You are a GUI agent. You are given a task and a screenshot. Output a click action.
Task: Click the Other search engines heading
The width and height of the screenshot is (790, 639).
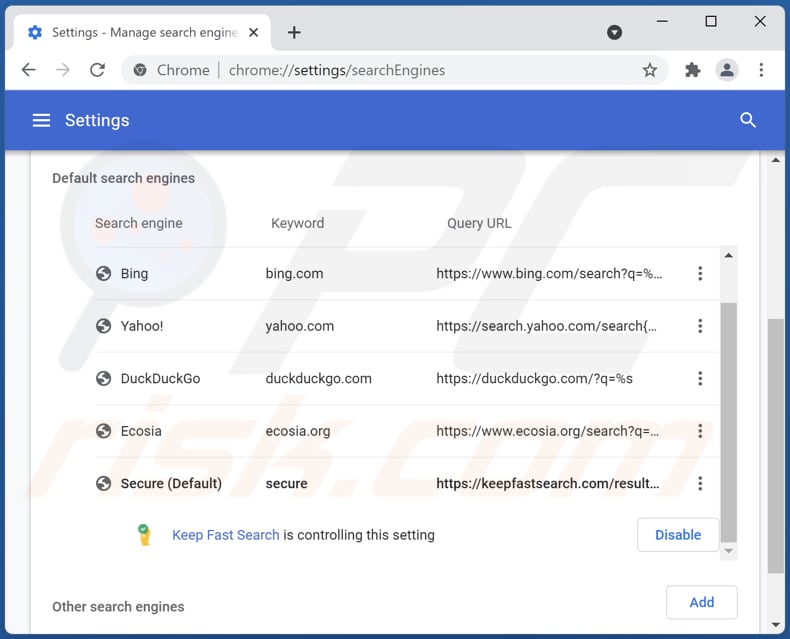[118, 607]
